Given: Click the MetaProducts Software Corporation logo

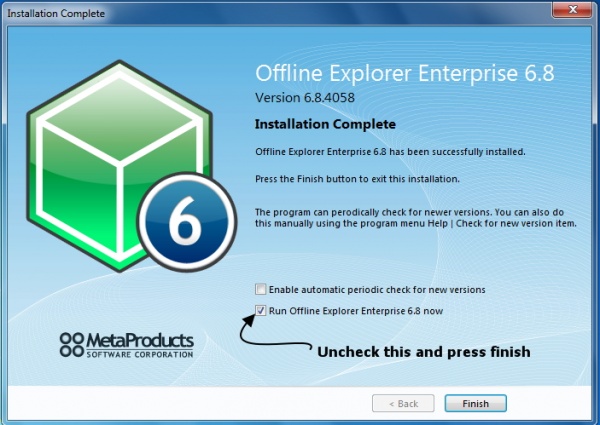Looking at the screenshot, I should [127, 345].
